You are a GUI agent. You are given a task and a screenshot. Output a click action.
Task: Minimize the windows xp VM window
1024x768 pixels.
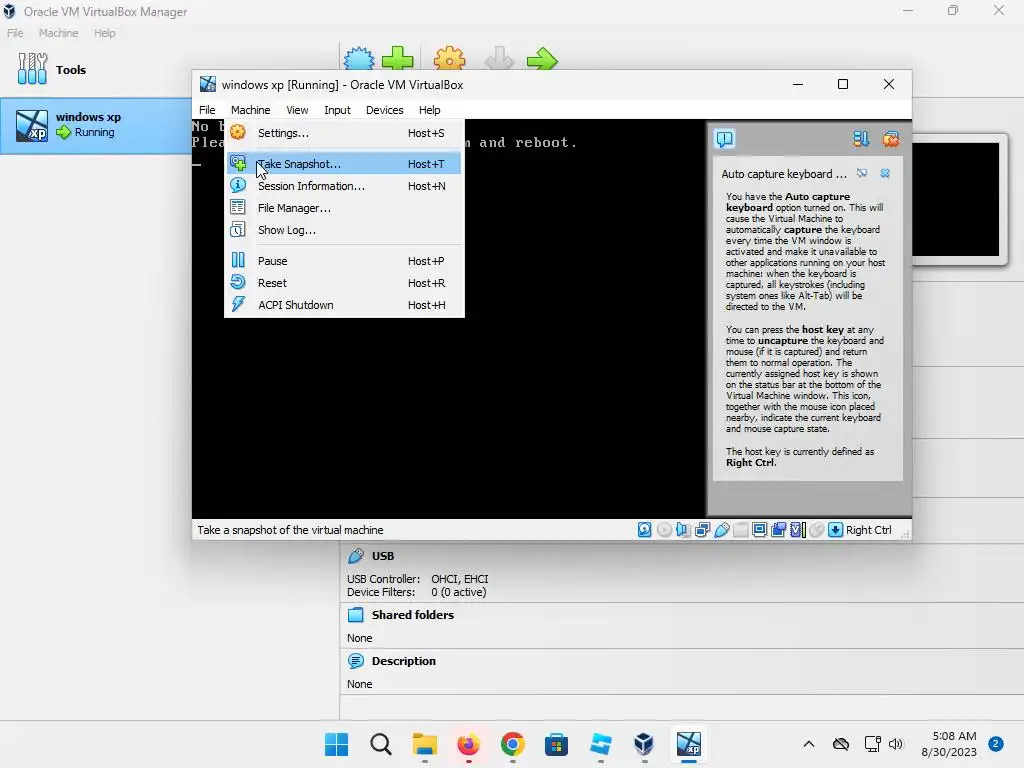click(797, 84)
